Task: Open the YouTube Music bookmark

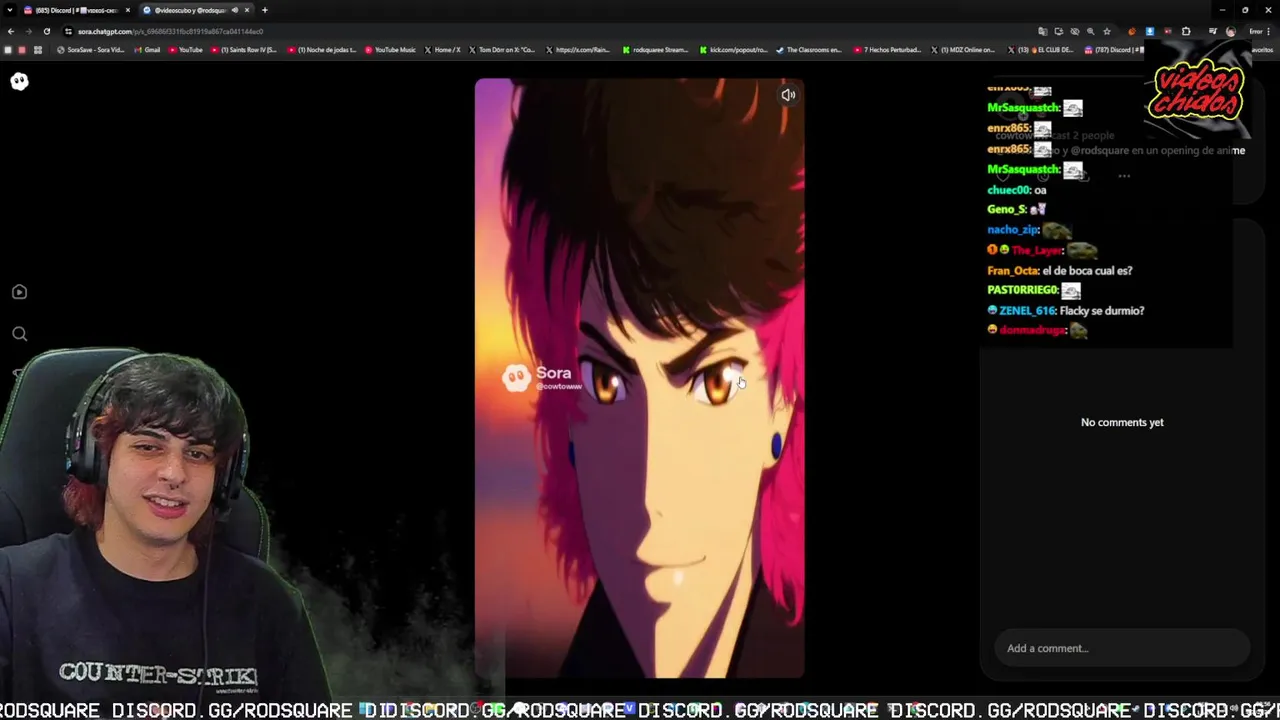Action: (x=390, y=50)
